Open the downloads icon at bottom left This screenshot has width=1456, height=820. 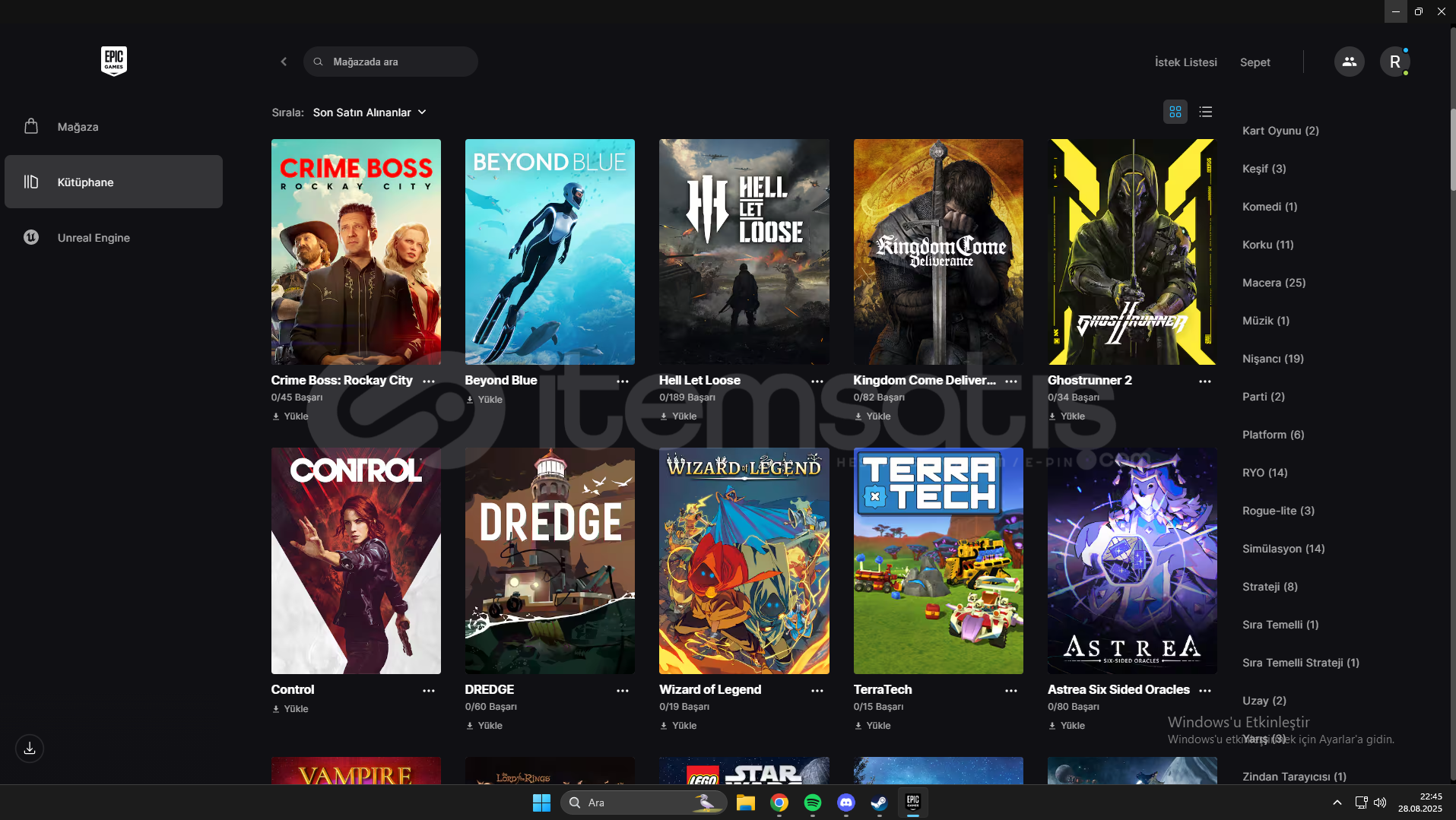click(x=30, y=749)
